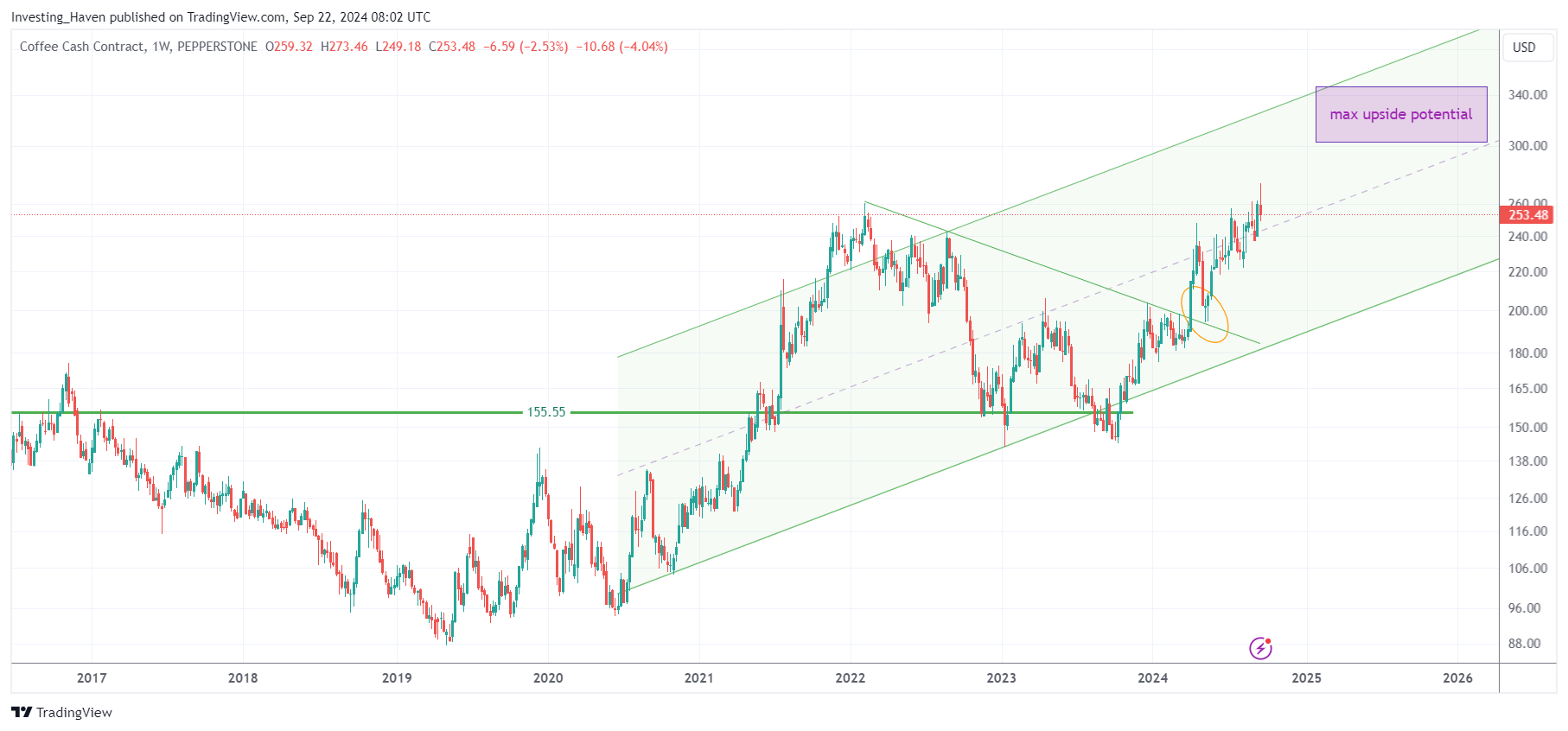Click the close value C253.48
The image size is (1568, 731).
[452, 47]
